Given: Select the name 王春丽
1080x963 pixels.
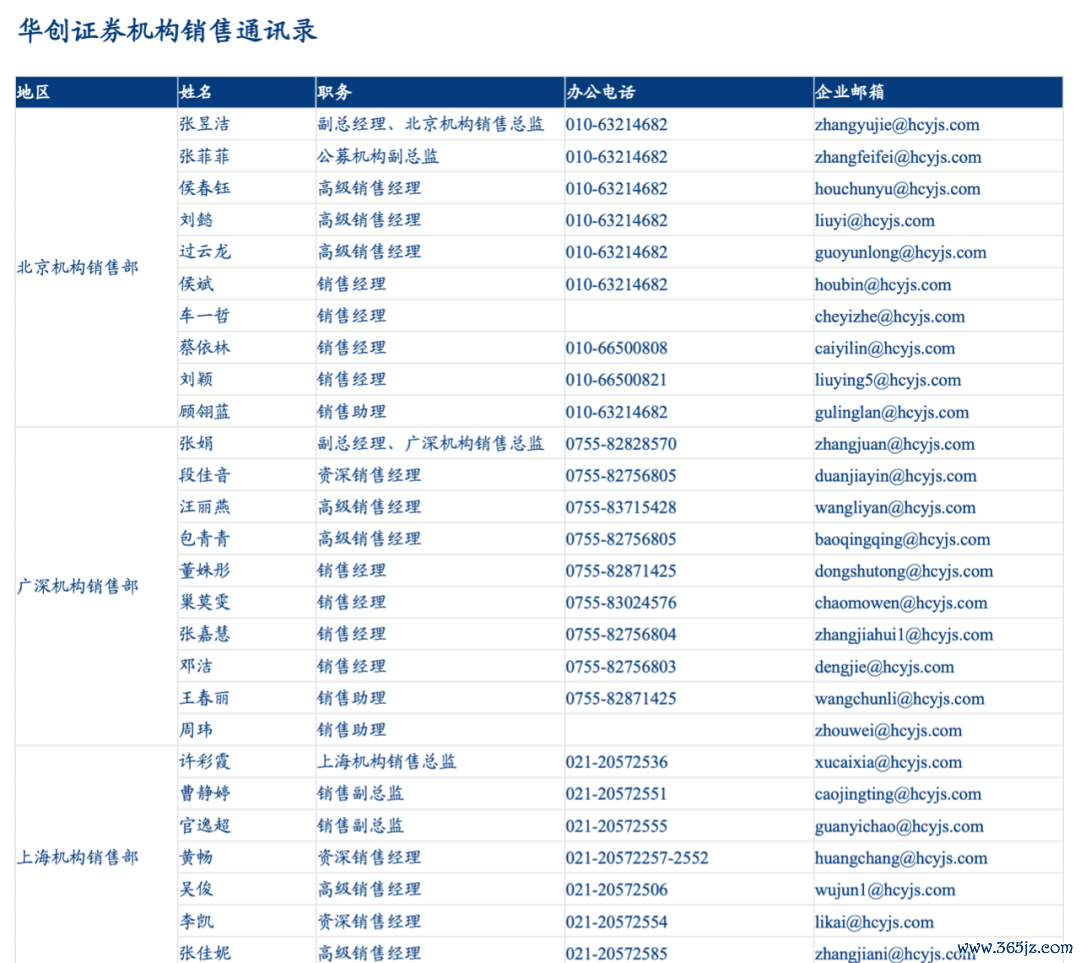Looking at the screenshot, I should (205, 698).
